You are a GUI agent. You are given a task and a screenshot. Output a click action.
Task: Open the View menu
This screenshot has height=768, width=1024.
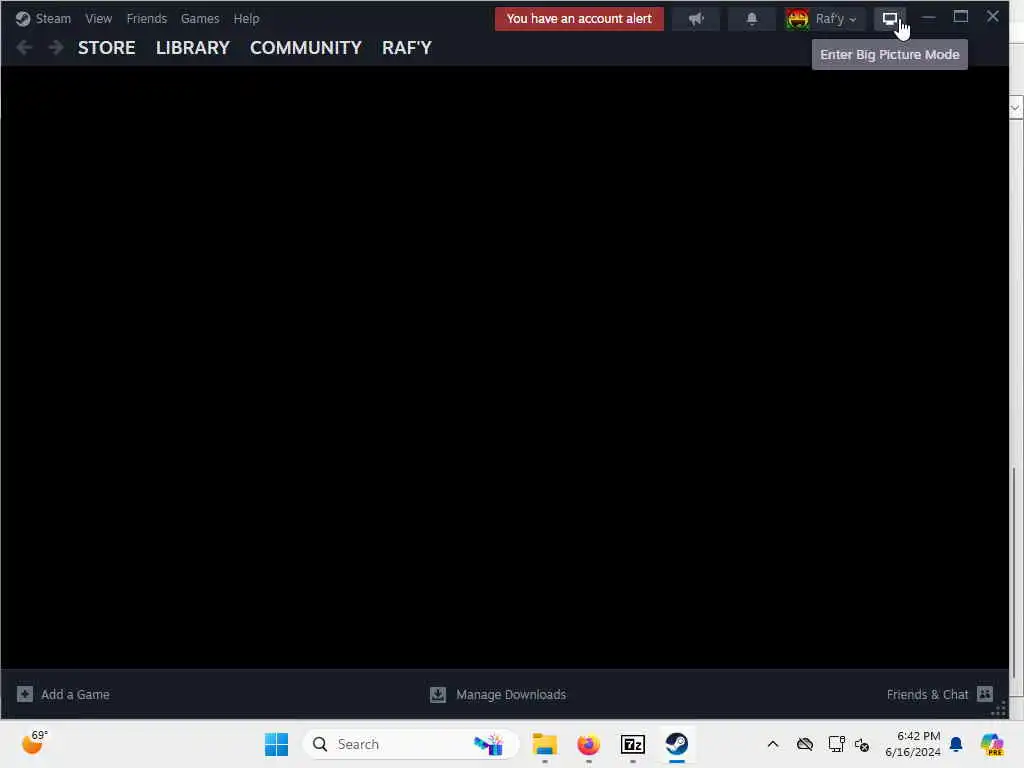pyautogui.click(x=99, y=18)
